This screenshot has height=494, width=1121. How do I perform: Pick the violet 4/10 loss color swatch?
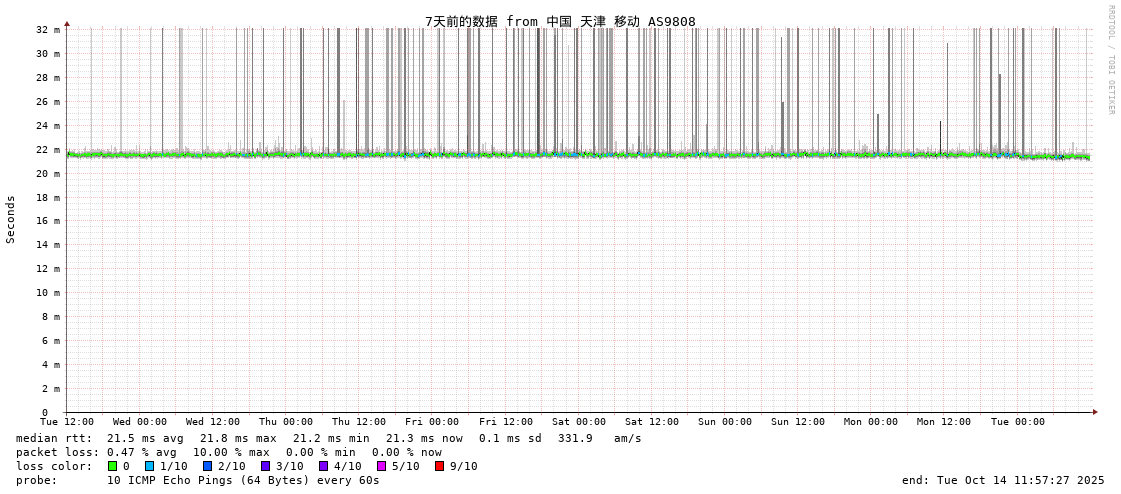pyautogui.click(x=323, y=466)
